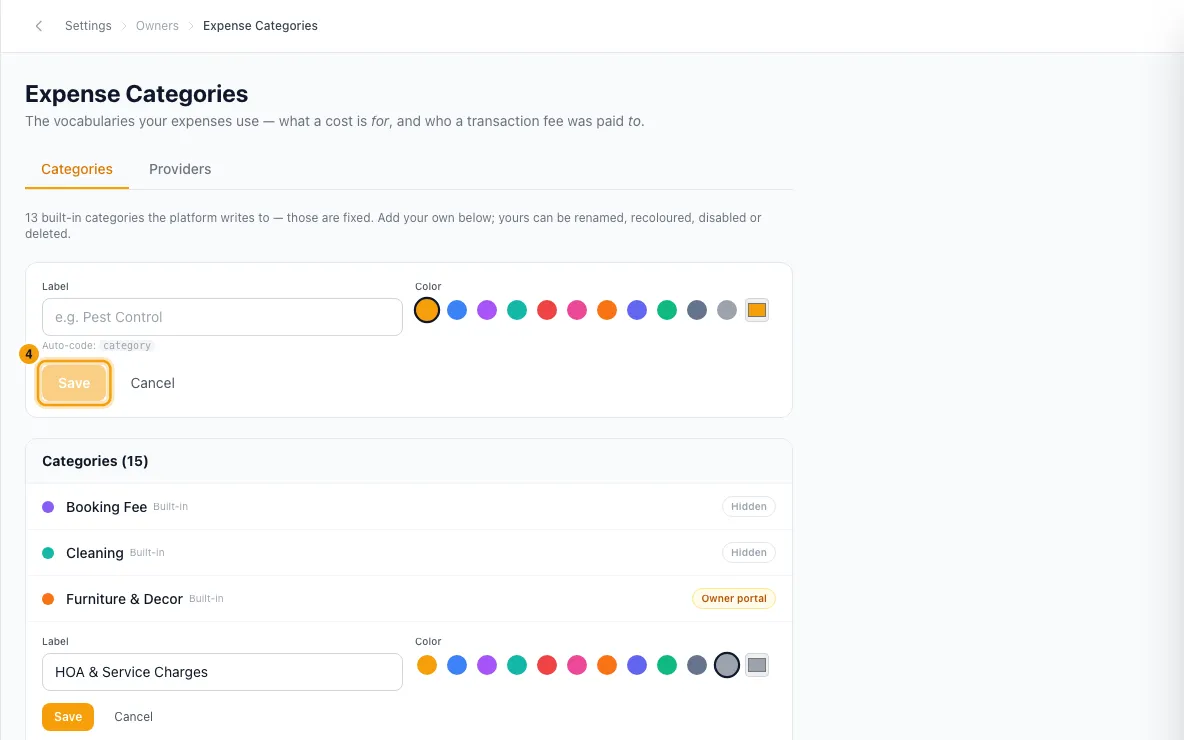Choose green swatch in new category form
This screenshot has height=740, width=1184.
[667, 310]
